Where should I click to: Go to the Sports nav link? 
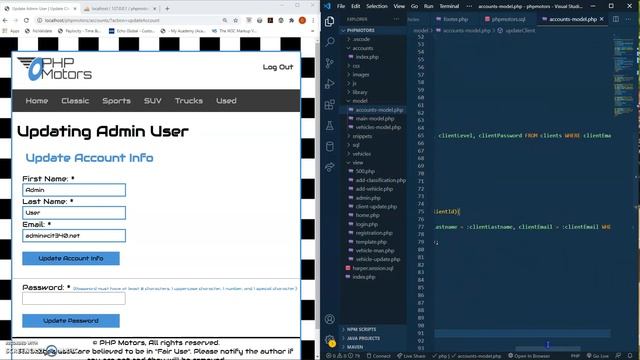point(116,100)
